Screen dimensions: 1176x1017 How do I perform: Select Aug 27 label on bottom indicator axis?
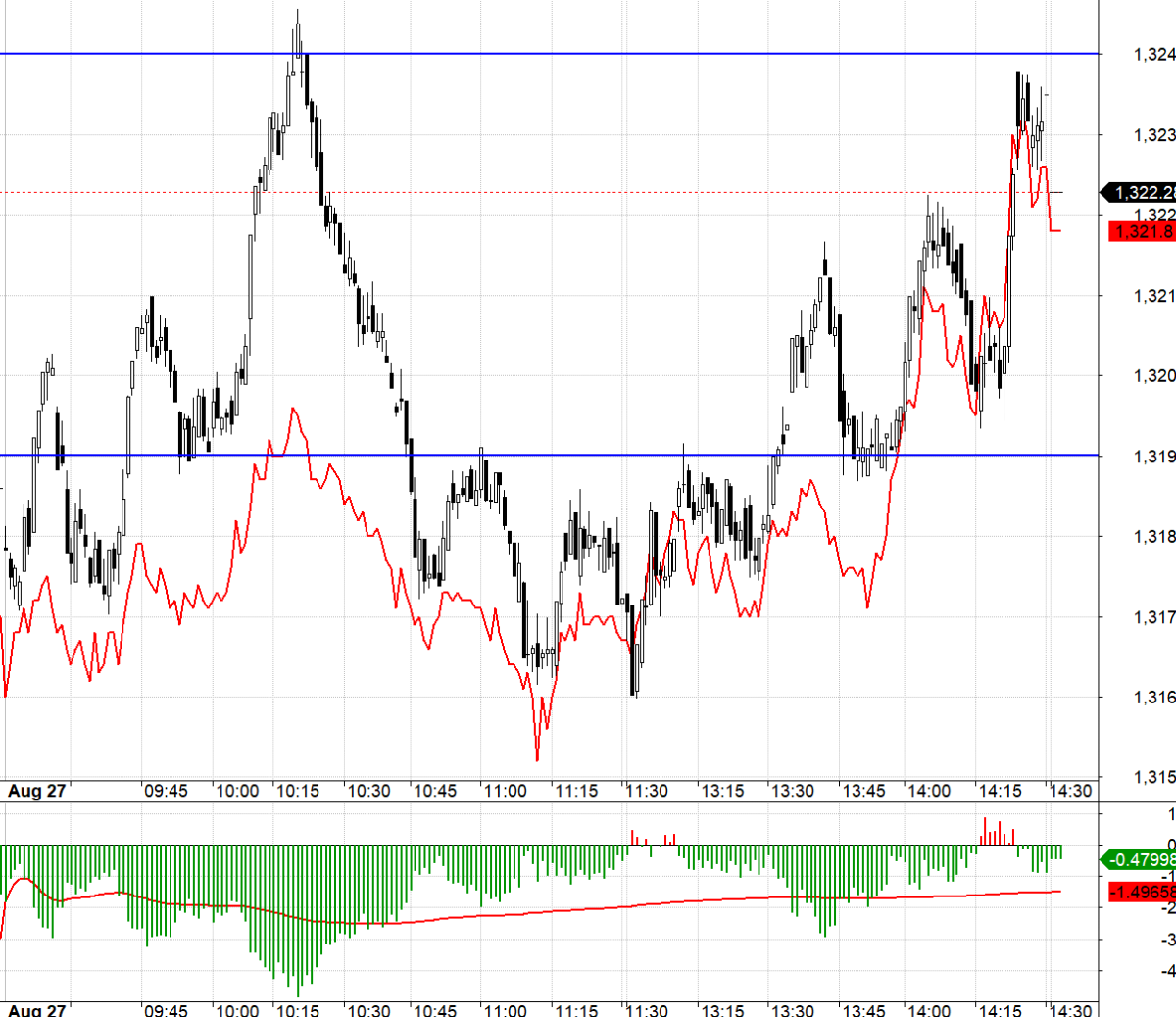click(x=37, y=1009)
